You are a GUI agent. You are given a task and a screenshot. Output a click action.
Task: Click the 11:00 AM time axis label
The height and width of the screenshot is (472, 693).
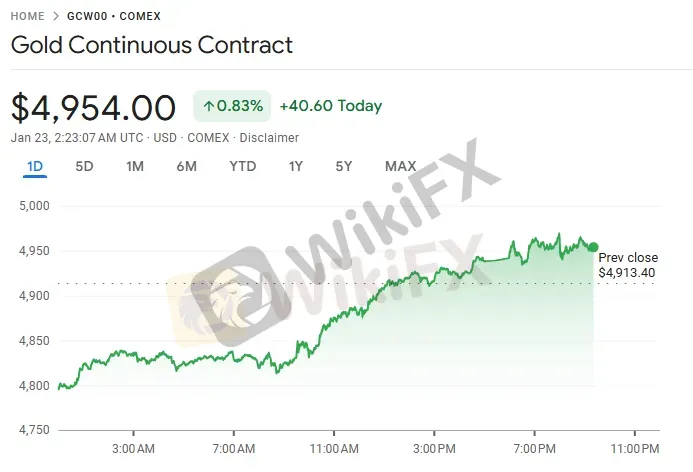click(334, 448)
